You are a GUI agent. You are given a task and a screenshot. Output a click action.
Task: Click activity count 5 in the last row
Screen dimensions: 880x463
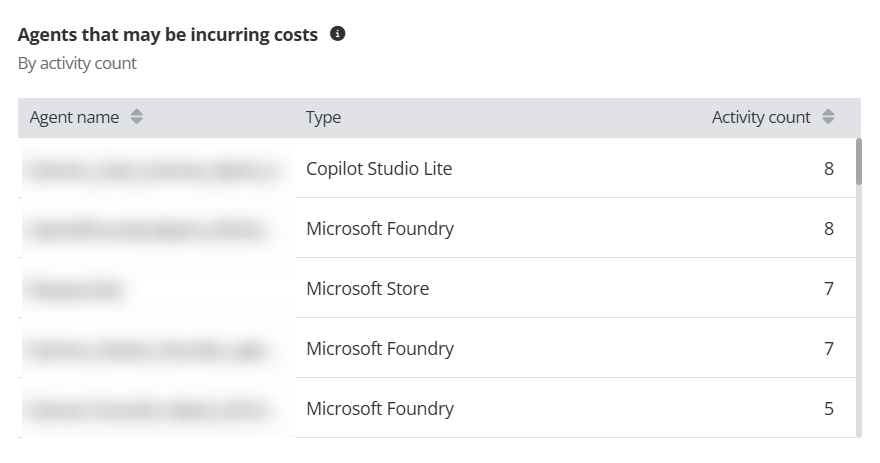click(829, 409)
